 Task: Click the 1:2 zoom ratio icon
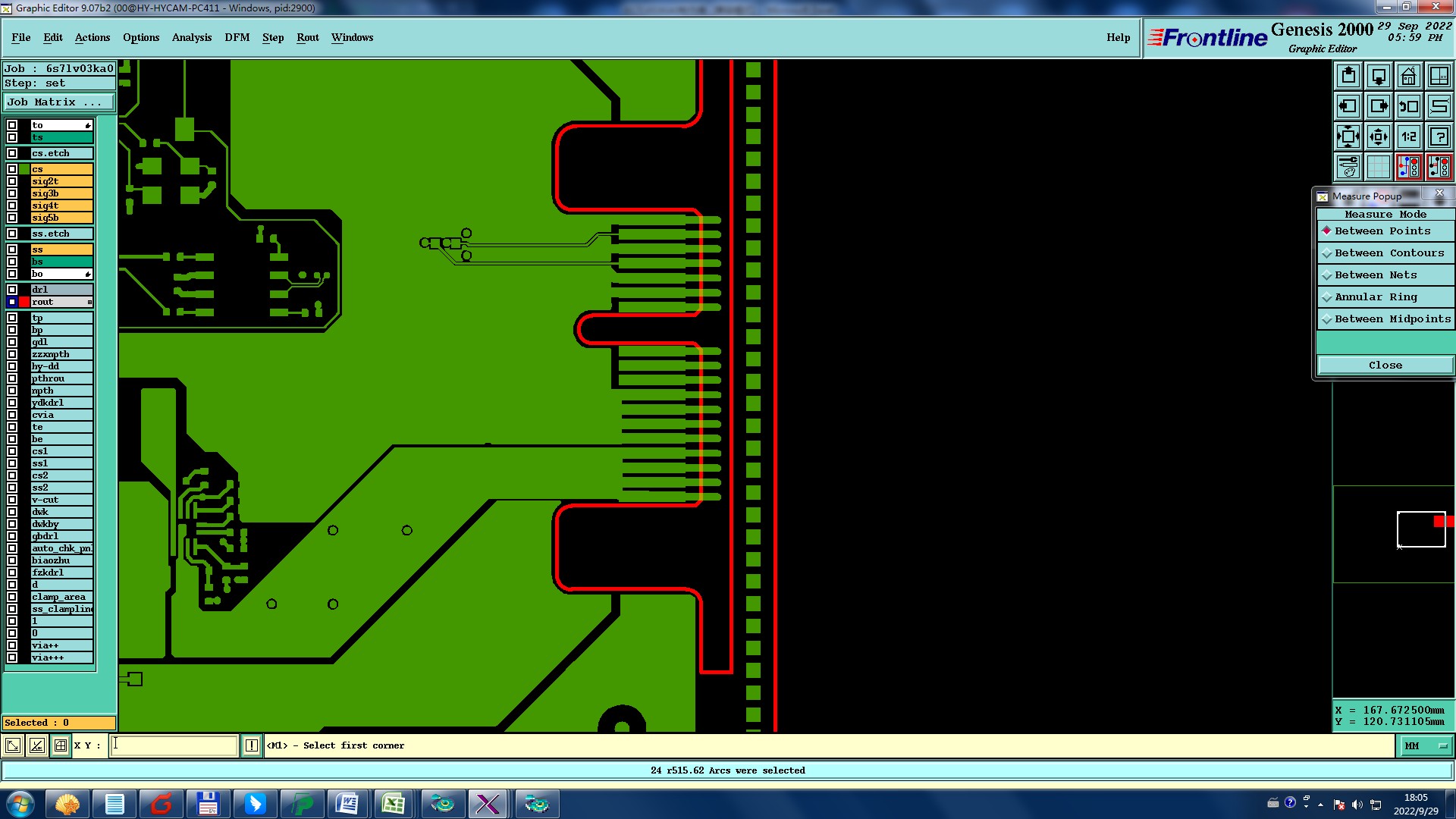tap(1408, 136)
